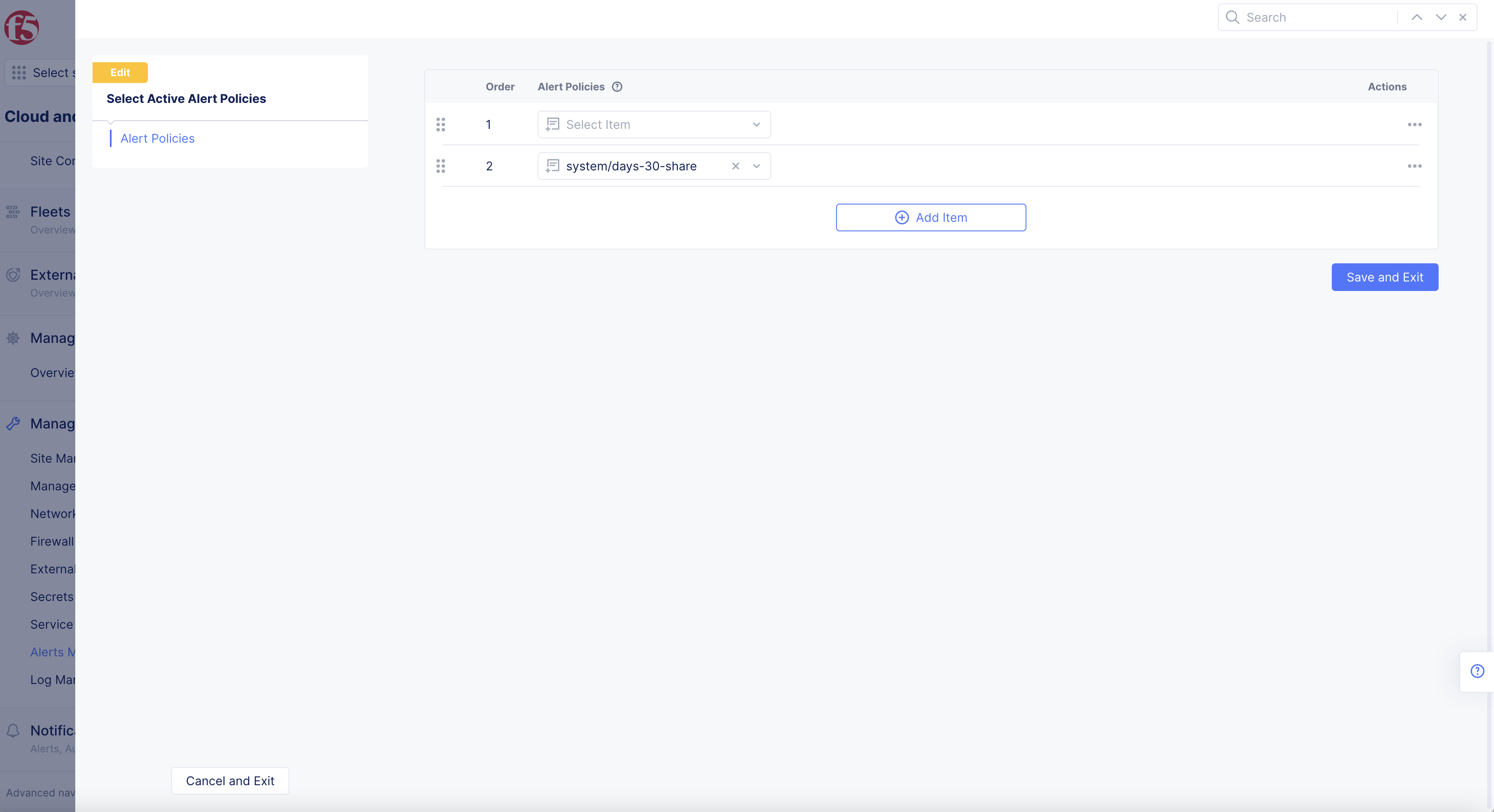Expand the system/days-30-share dropdown chevron
Viewport: 1494px width, 812px height.
pyautogui.click(x=756, y=166)
